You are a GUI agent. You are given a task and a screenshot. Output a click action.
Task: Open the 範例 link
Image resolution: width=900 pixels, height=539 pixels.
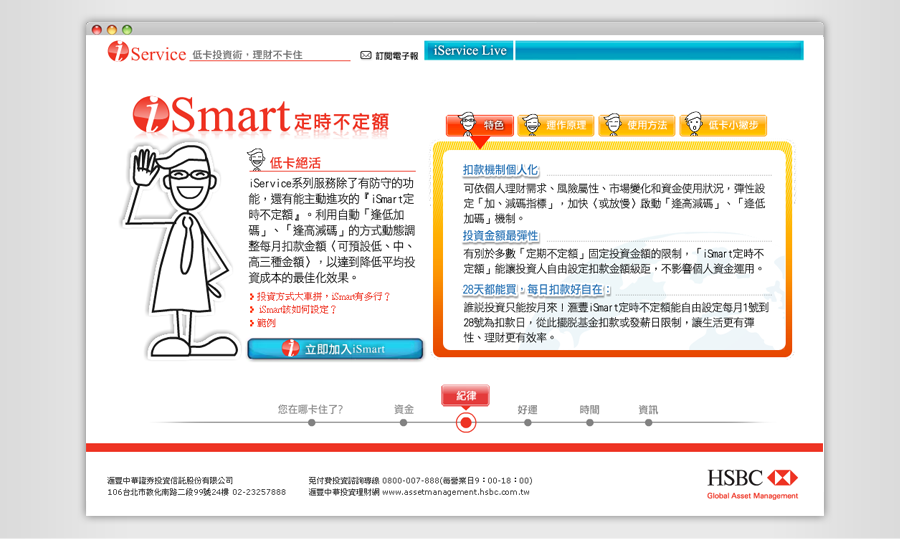[x=266, y=323]
